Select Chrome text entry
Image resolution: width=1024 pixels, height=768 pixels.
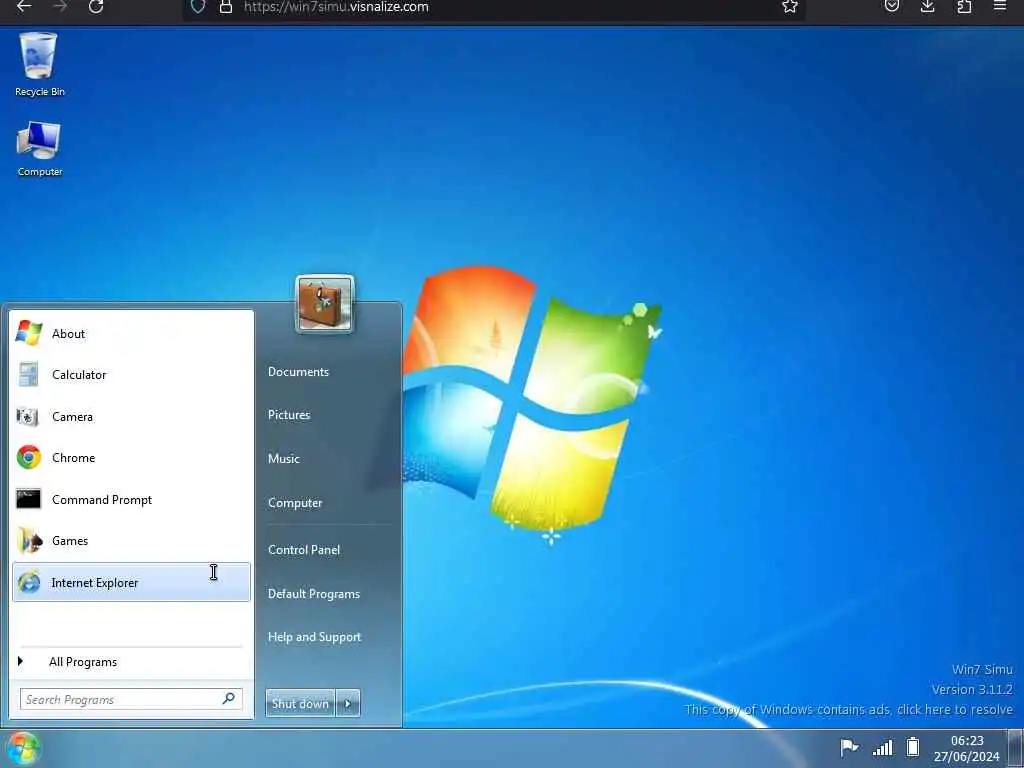73,458
